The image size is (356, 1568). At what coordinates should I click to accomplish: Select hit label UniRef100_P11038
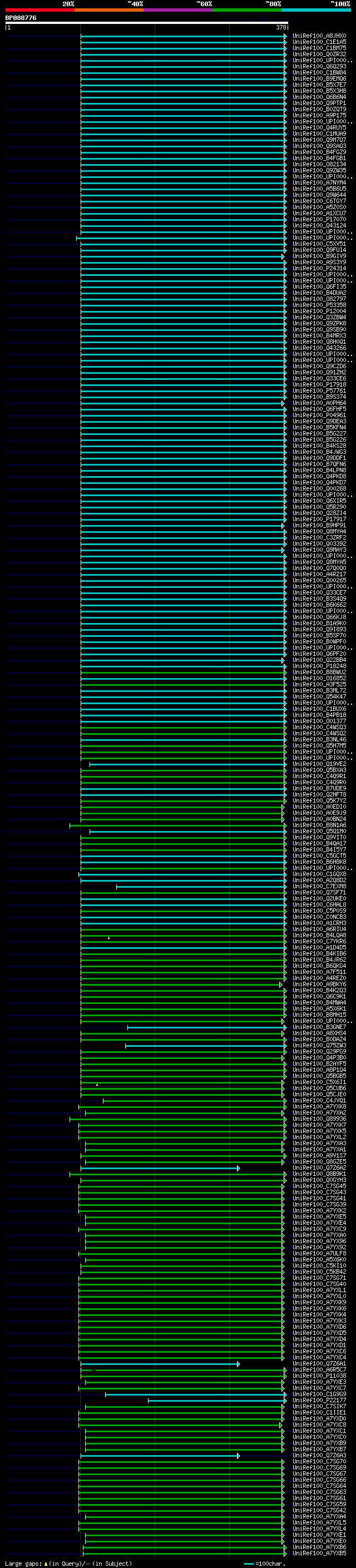319,1376
